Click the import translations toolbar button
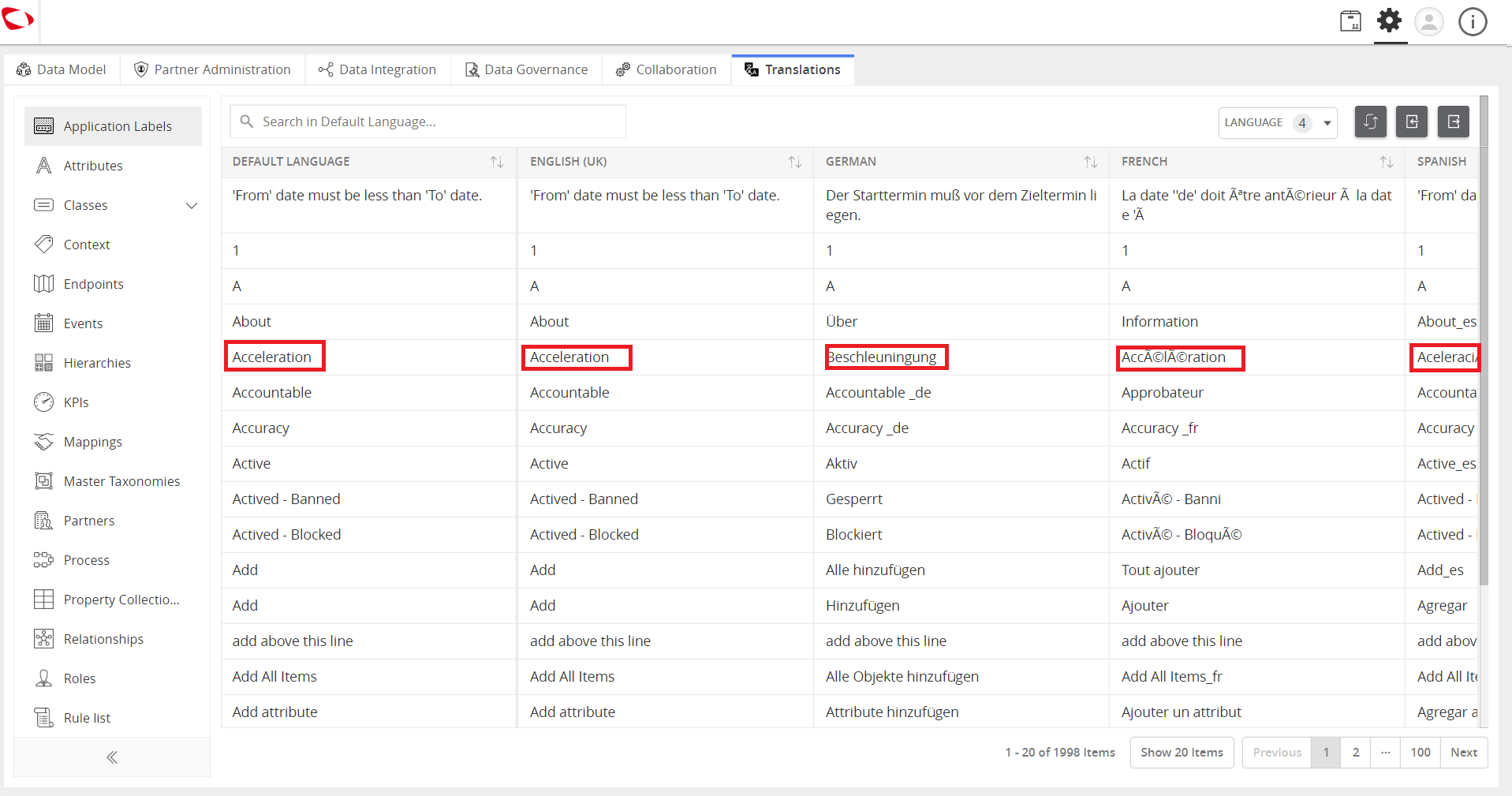 tap(1412, 121)
